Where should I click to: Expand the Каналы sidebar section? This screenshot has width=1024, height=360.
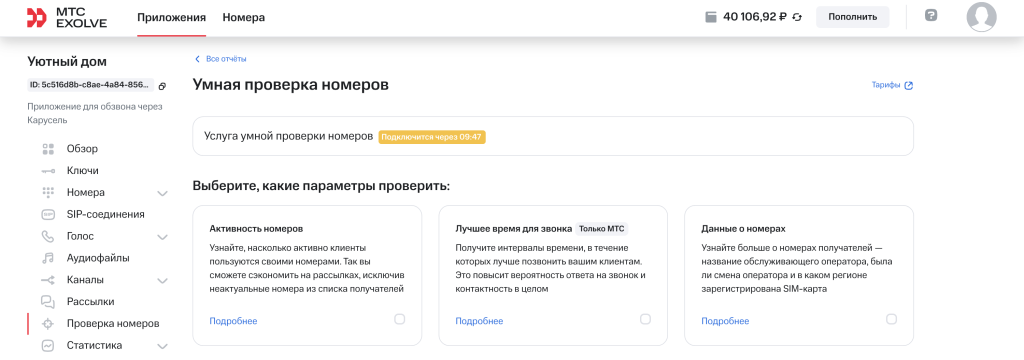[163, 281]
